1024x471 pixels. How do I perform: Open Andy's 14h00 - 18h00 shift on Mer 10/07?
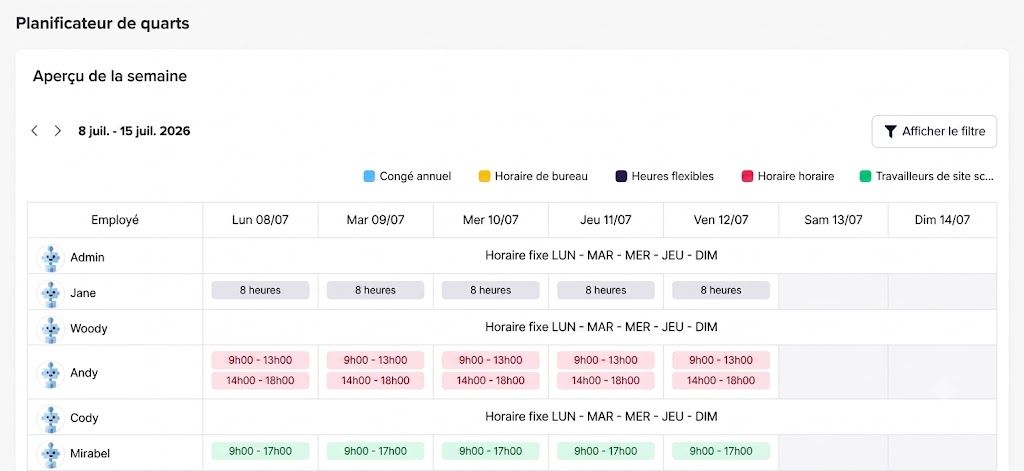click(x=490, y=381)
